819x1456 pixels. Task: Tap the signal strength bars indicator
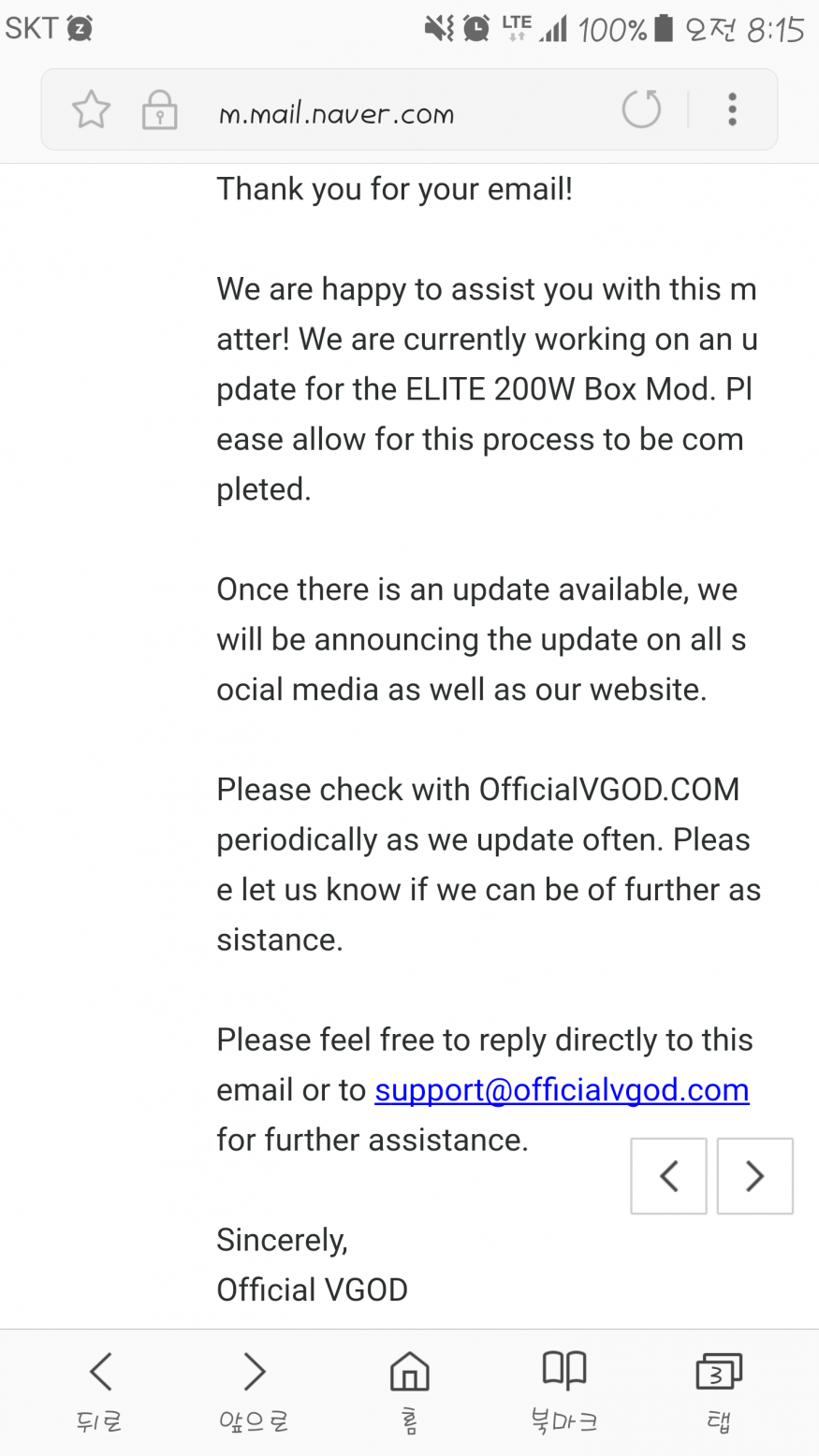(555, 30)
